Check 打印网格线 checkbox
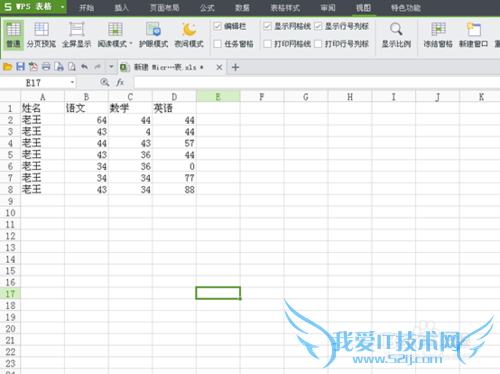The width and height of the screenshot is (500, 374). [x=267, y=44]
